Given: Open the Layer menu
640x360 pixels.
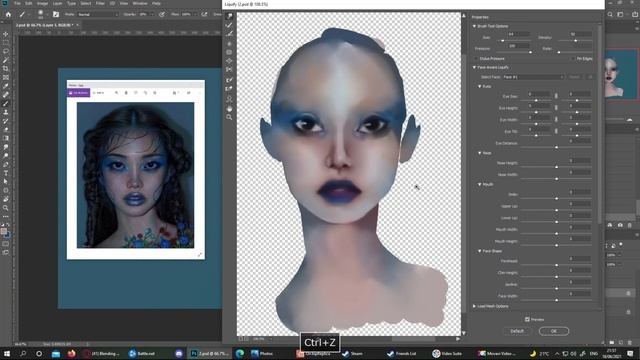Looking at the screenshot, I should [x=58, y=3].
